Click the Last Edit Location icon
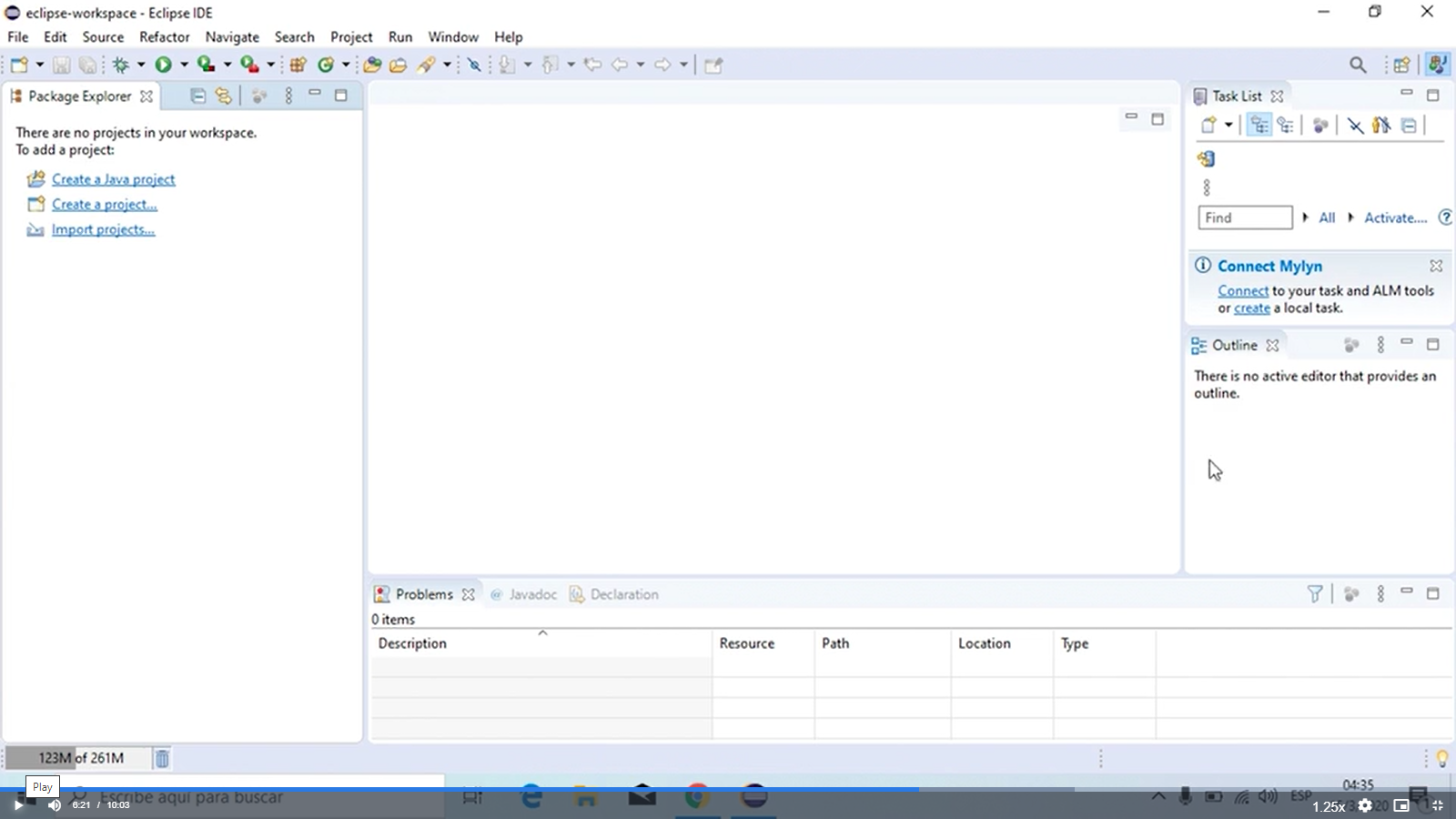 [593, 65]
